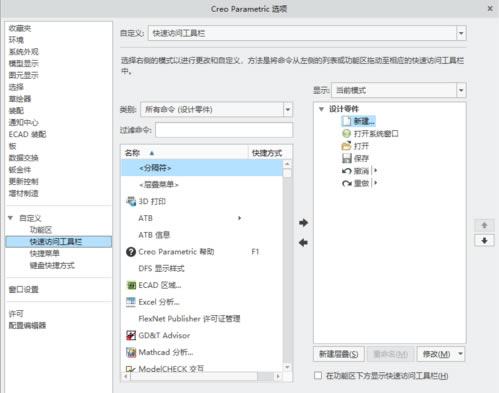Open 数据交换 options category
Image resolution: width=499 pixels, height=393 pixels.
tap(24, 158)
